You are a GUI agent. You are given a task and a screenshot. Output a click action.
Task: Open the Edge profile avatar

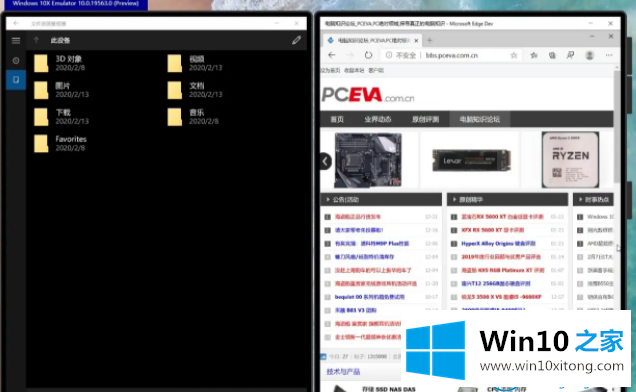pyautogui.click(x=589, y=55)
